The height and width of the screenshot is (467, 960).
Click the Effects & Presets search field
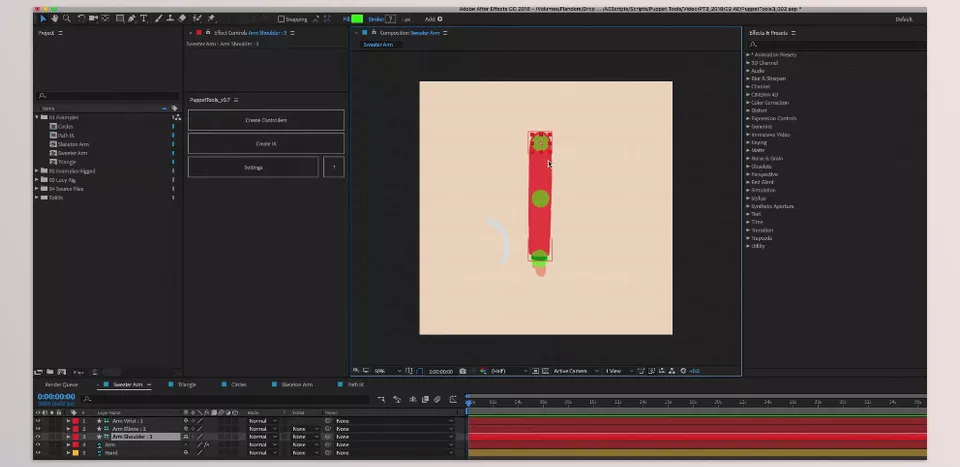click(x=836, y=44)
